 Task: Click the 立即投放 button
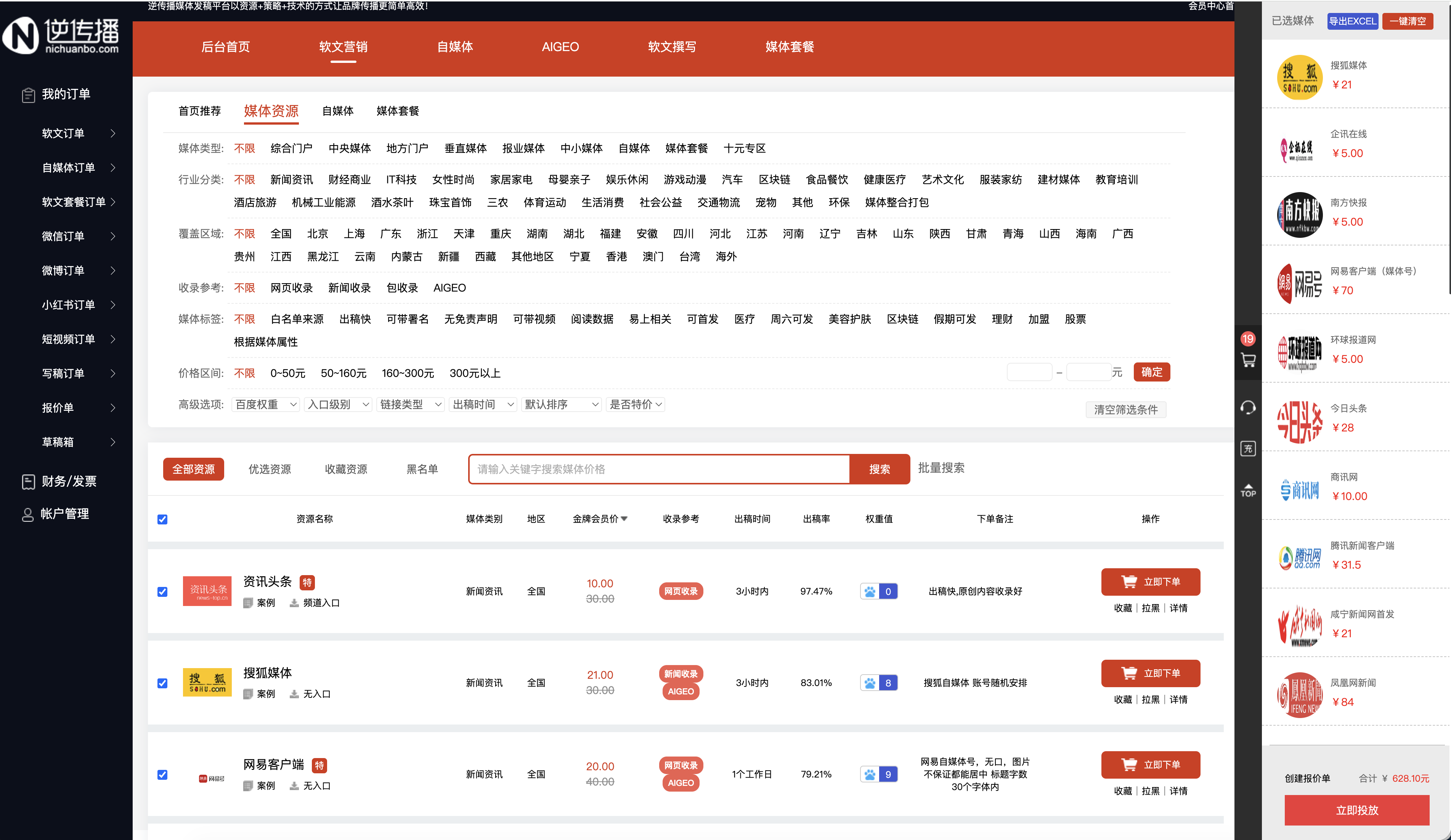pyautogui.click(x=1357, y=810)
